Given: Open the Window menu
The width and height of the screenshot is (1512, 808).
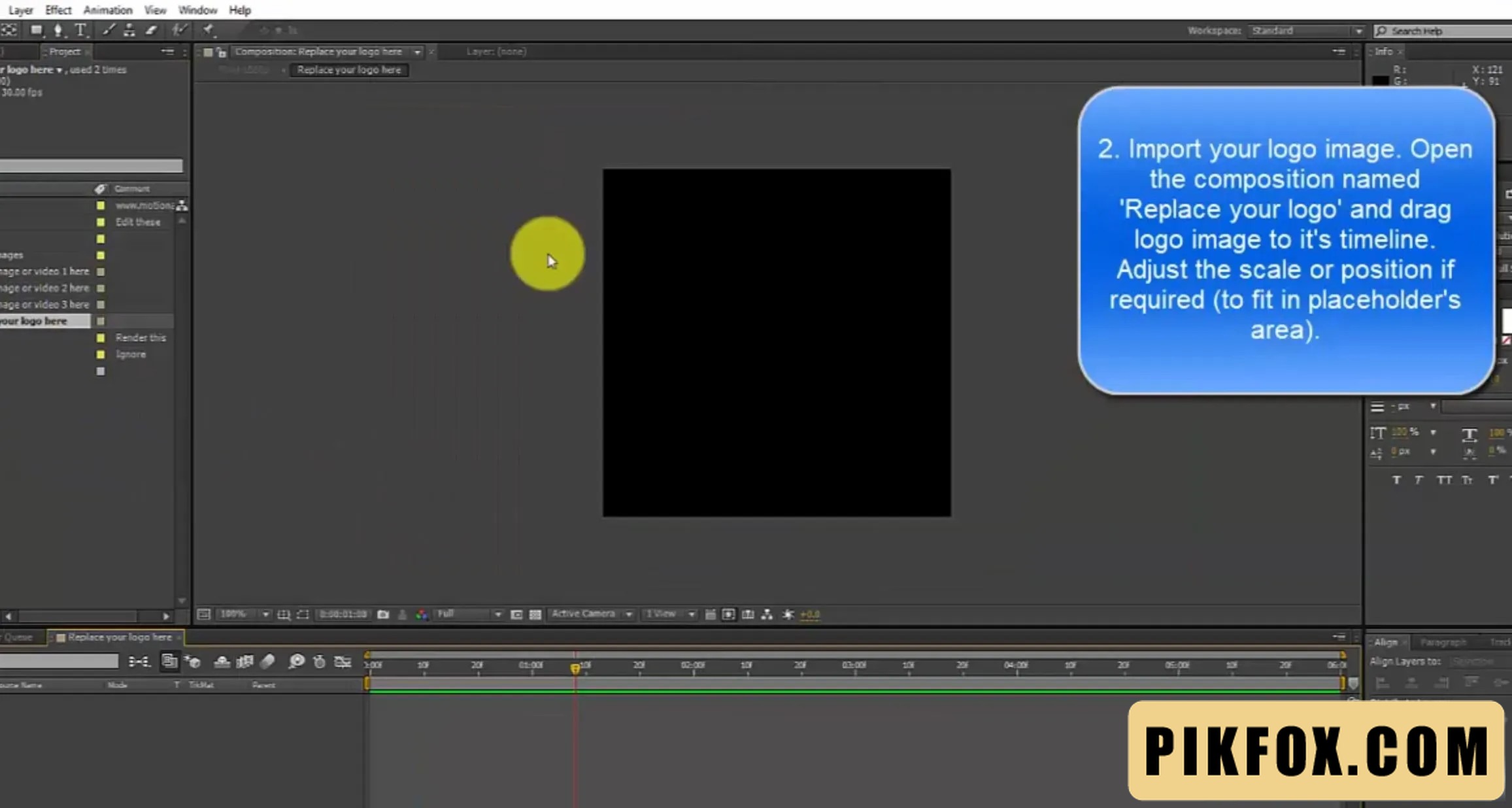Looking at the screenshot, I should pos(197,10).
